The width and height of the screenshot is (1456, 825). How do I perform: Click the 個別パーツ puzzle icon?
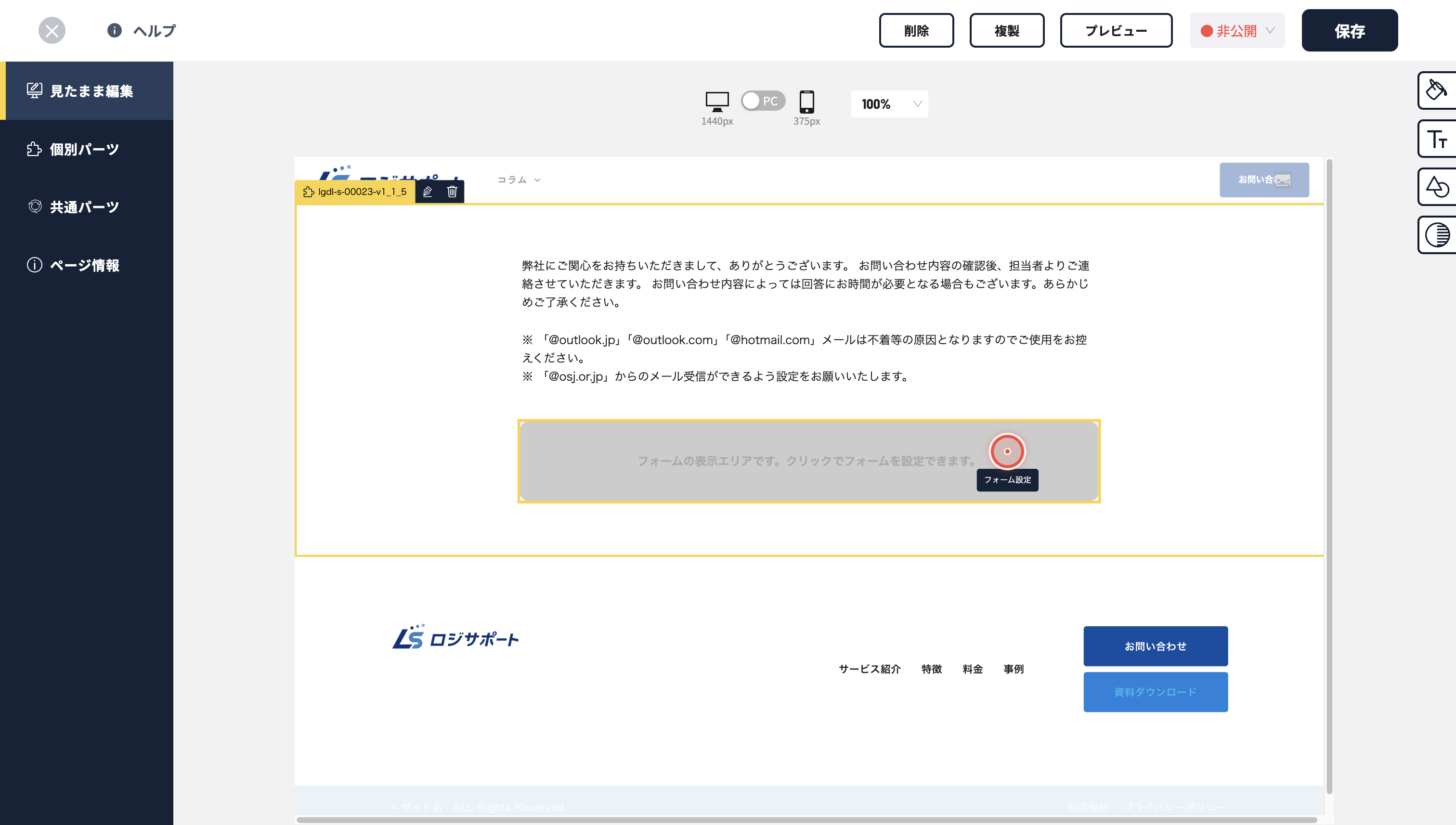[34, 149]
